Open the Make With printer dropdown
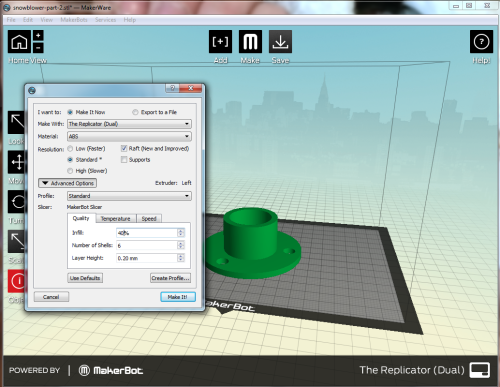This screenshot has height=387, width=500. (x=129, y=124)
